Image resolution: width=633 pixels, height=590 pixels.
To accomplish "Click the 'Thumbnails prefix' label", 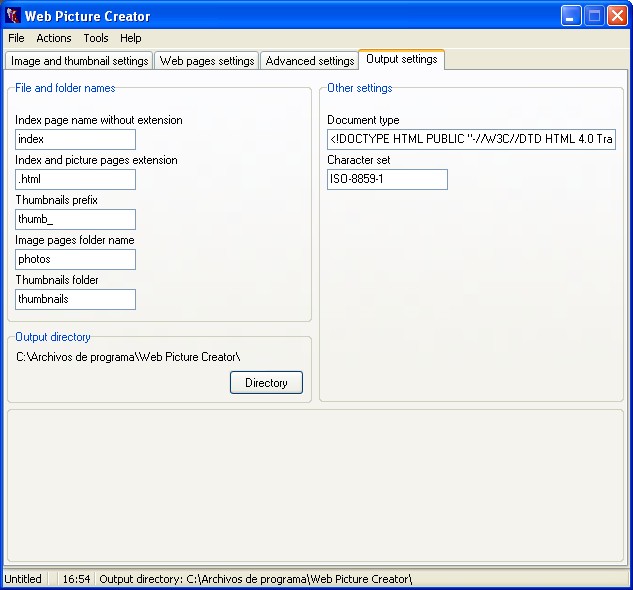I will click(x=57, y=200).
